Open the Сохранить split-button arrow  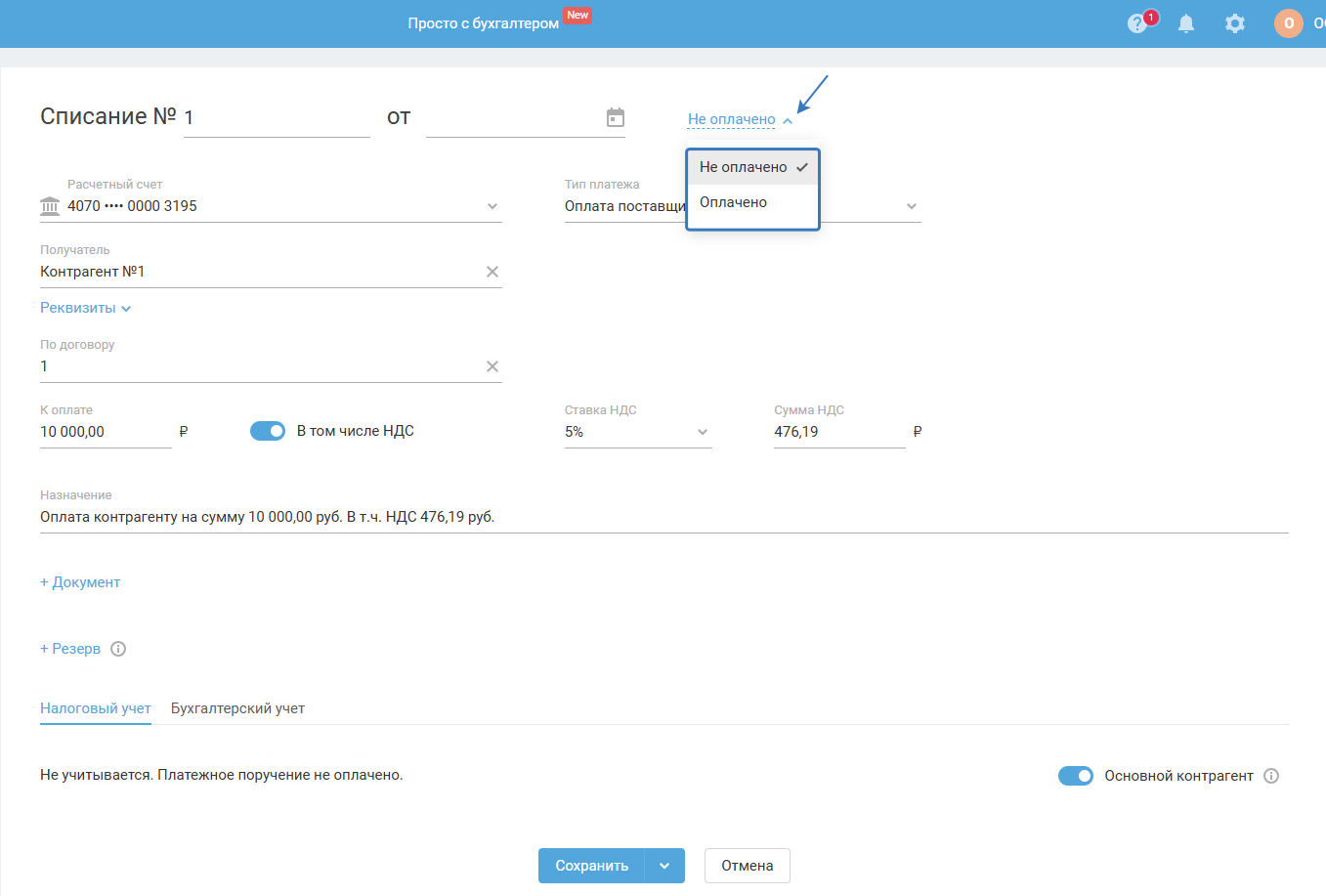(664, 866)
